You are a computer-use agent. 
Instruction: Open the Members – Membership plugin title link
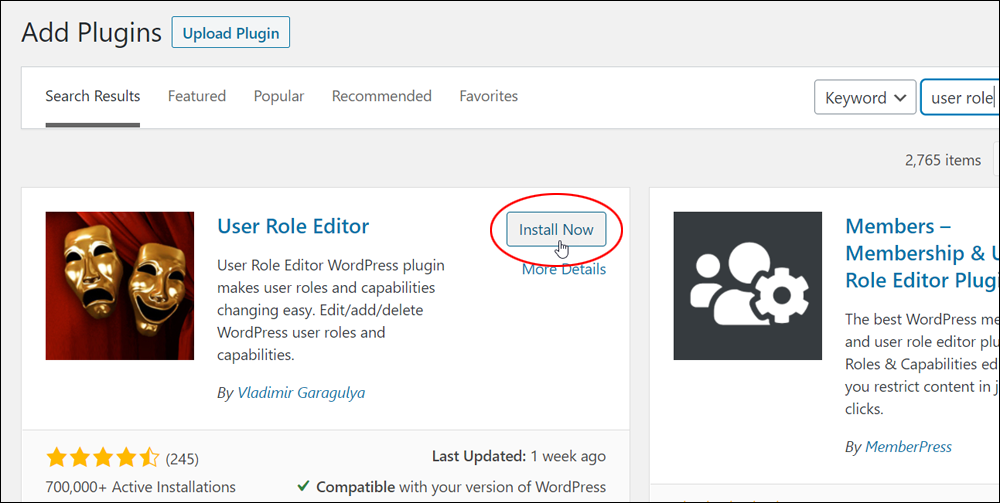click(x=922, y=253)
